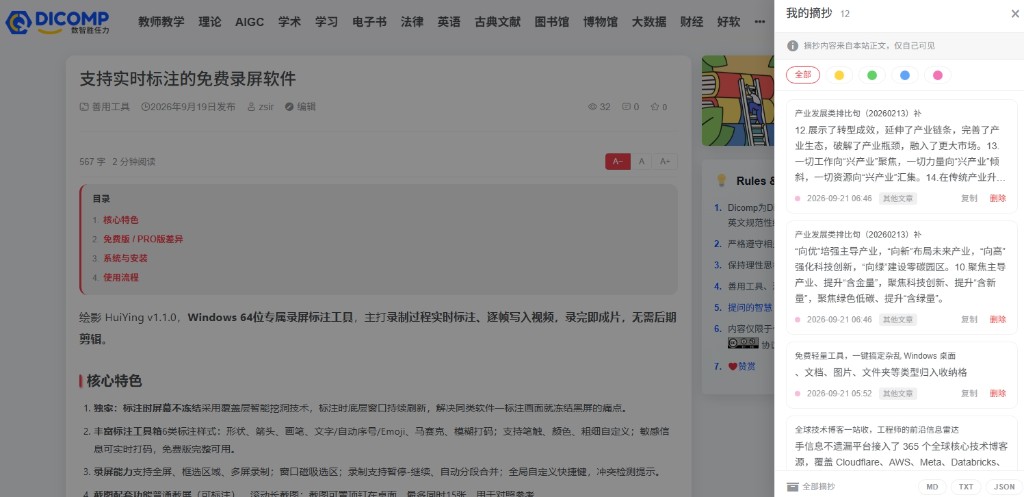Screen dimensions: 1024x497
Task: Open 其他文章 tag on 05:52 excerpt
Action: tap(898, 393)
